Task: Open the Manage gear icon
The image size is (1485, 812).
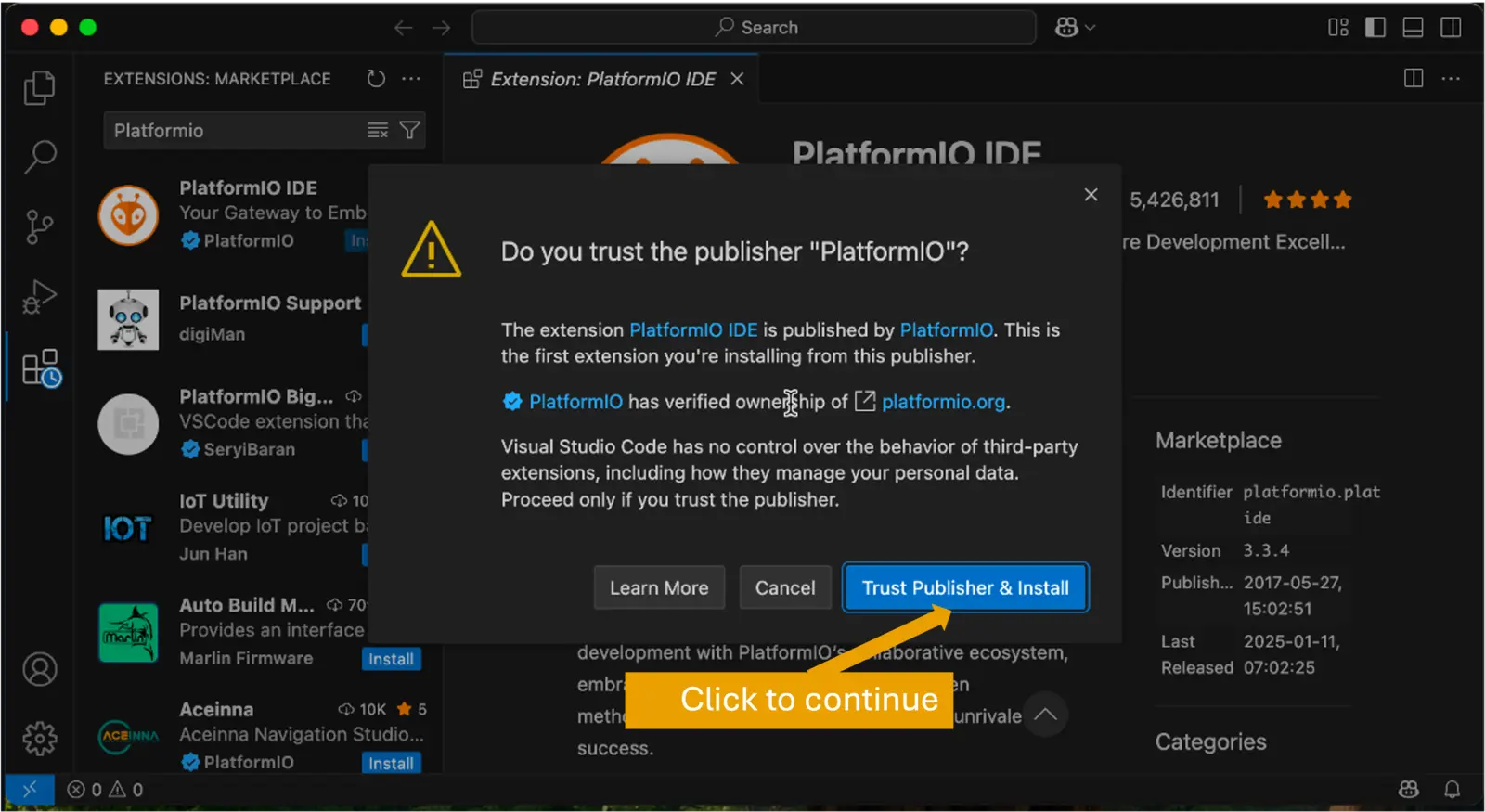Action: tap(40, 739)
